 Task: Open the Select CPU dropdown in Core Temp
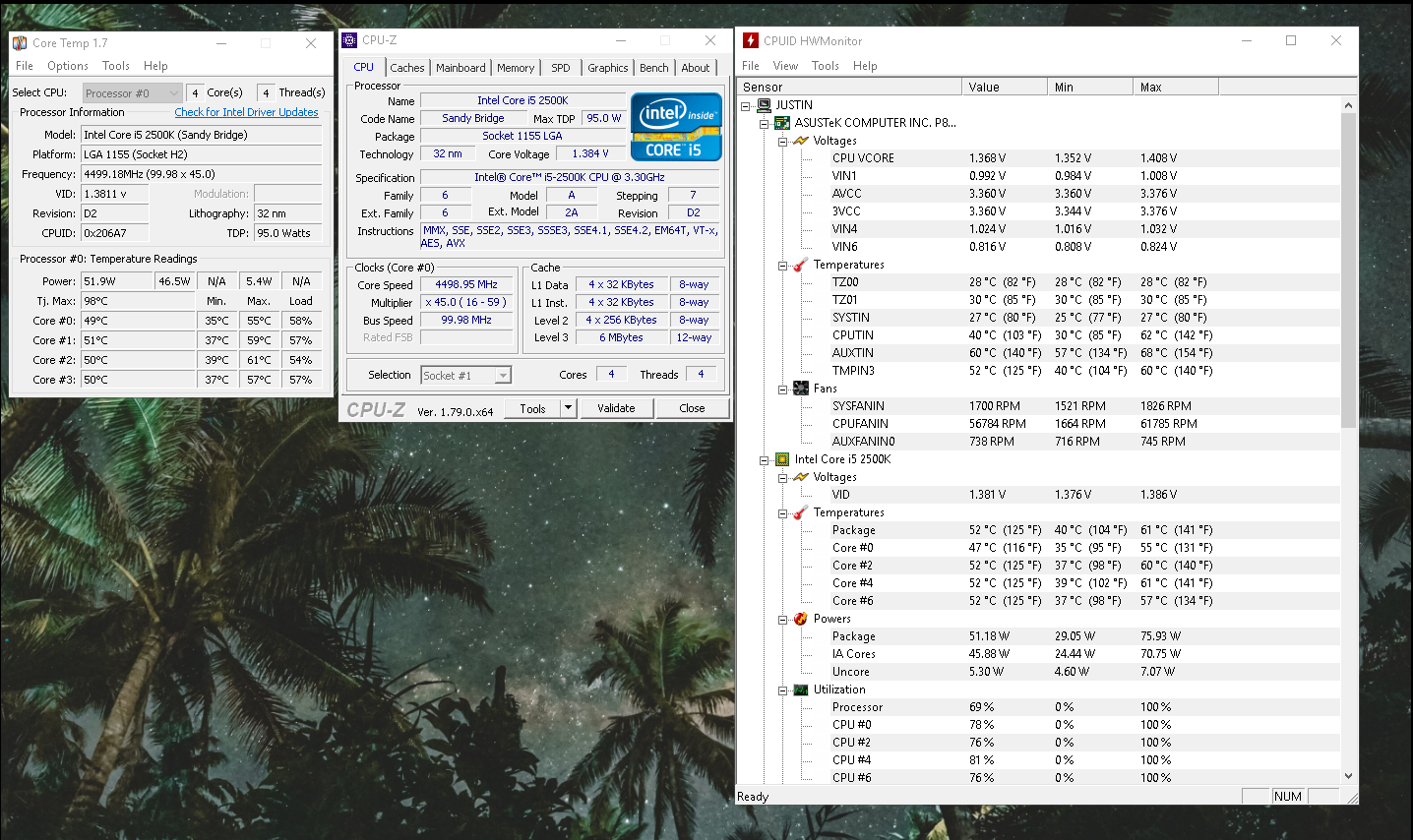coord(132,93)
